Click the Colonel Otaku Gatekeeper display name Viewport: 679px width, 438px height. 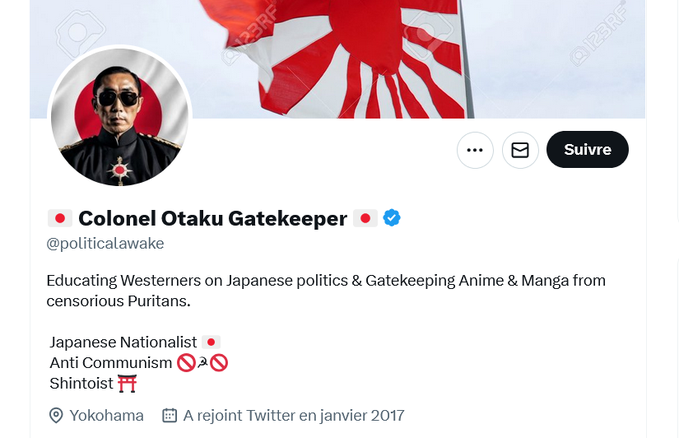point(212,218)
